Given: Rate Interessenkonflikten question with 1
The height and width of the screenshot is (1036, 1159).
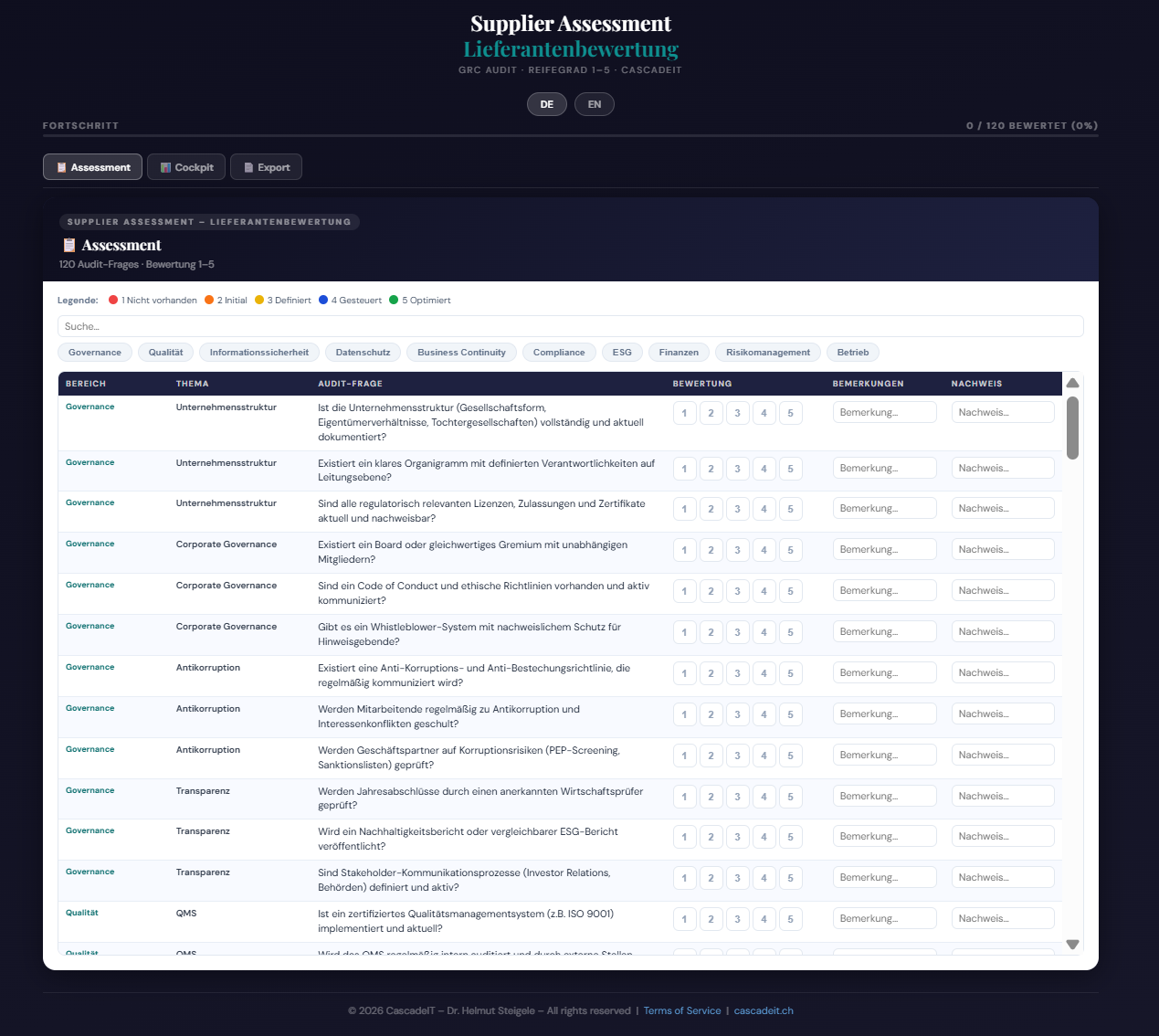Looking at the screenshot, I should (685, 714).
